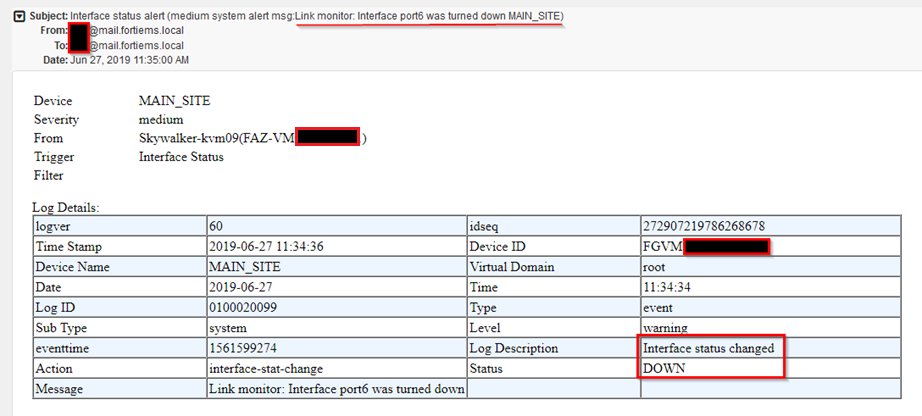
Task: Click the Interface Status trigger value
Action: click(x=181, y=156)
